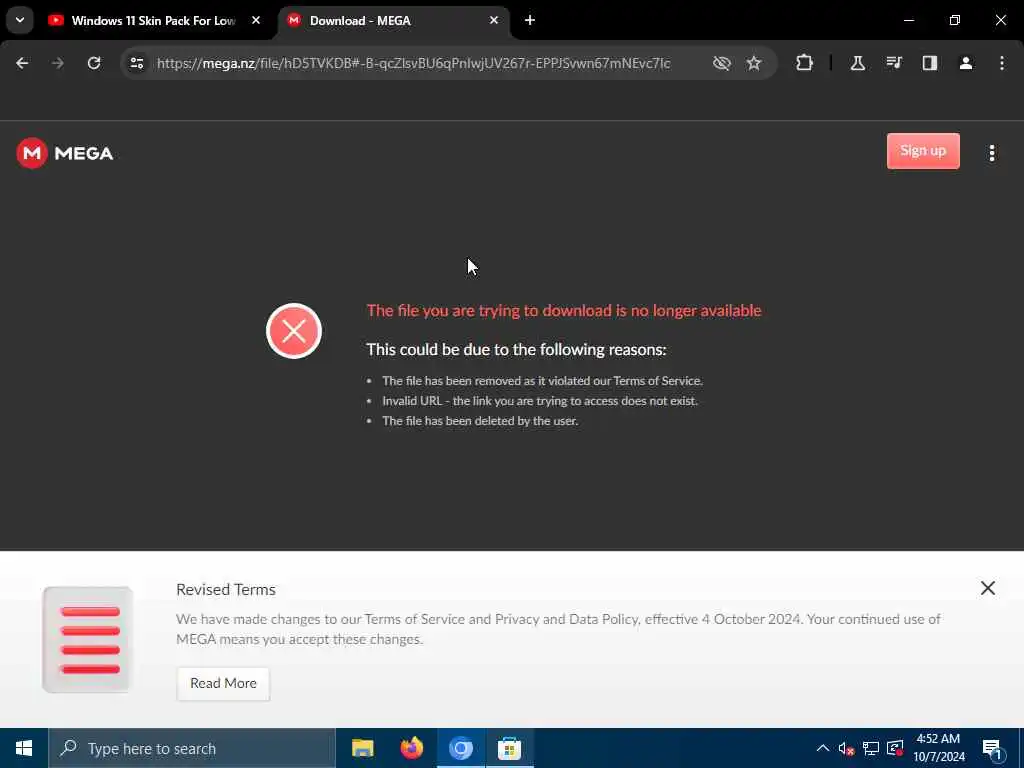Launch Firefox from the taskbar
Screen dimensions: 1024x768
(x=411, y=748)
